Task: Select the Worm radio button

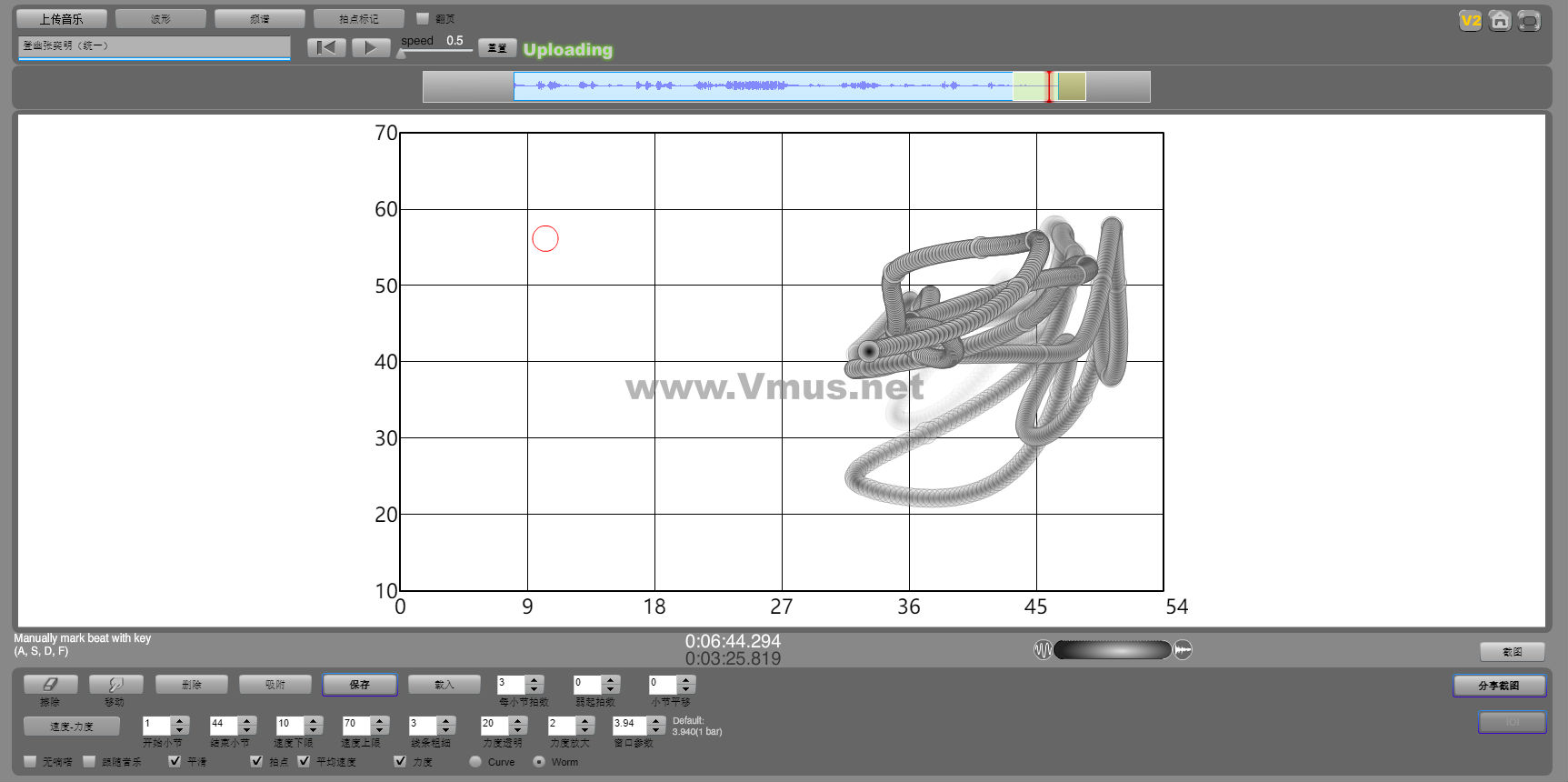Action: pyautogui.click(x=539, y=761)
